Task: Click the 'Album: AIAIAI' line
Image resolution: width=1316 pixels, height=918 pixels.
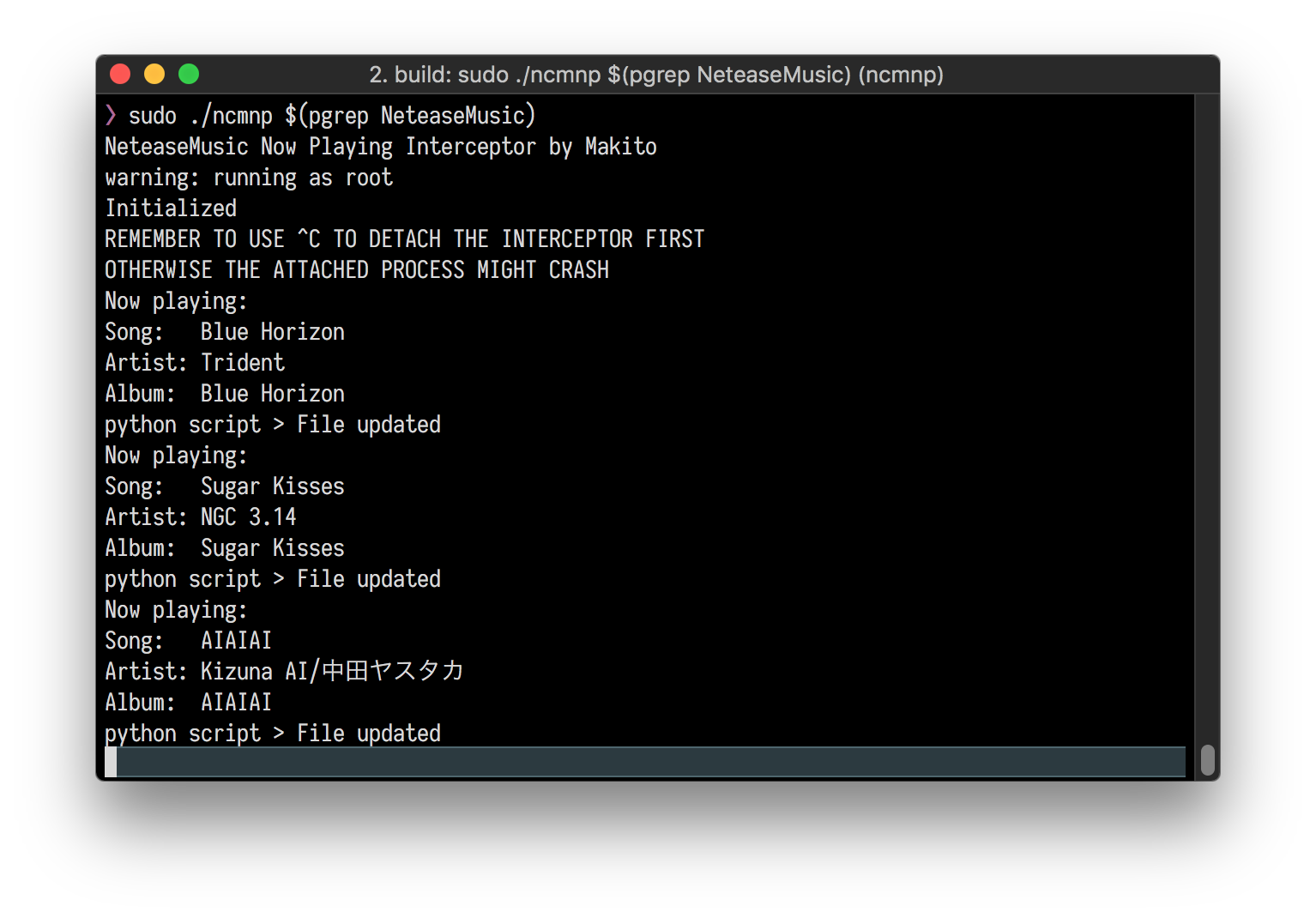Action: tap(189, 703)
